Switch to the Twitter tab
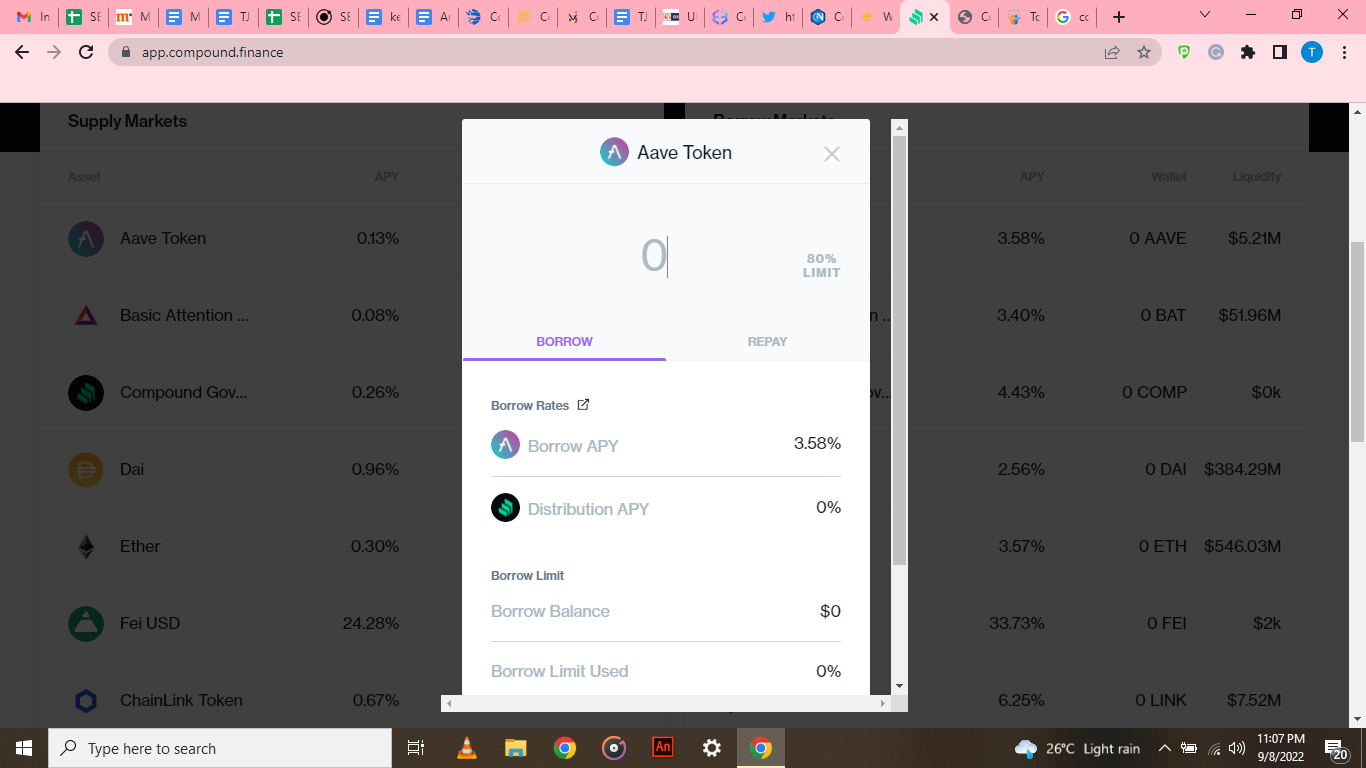The width and height of the screenshot is (1366, 768). click(x=777, y=17)
